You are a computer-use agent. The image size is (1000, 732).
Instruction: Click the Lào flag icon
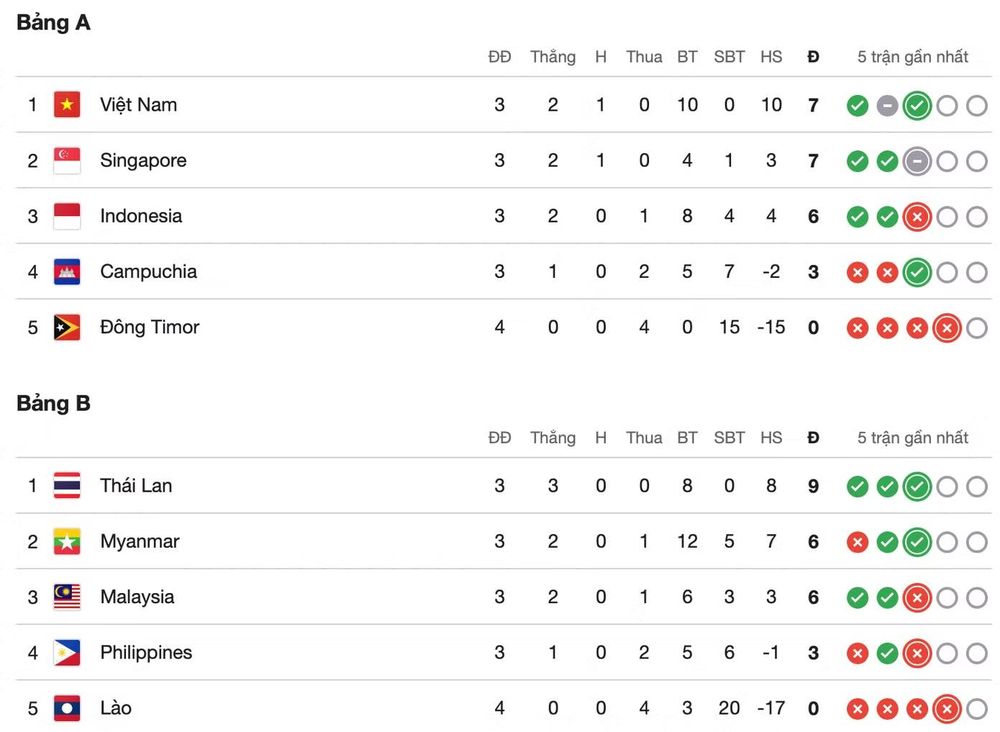pos(67,708)
